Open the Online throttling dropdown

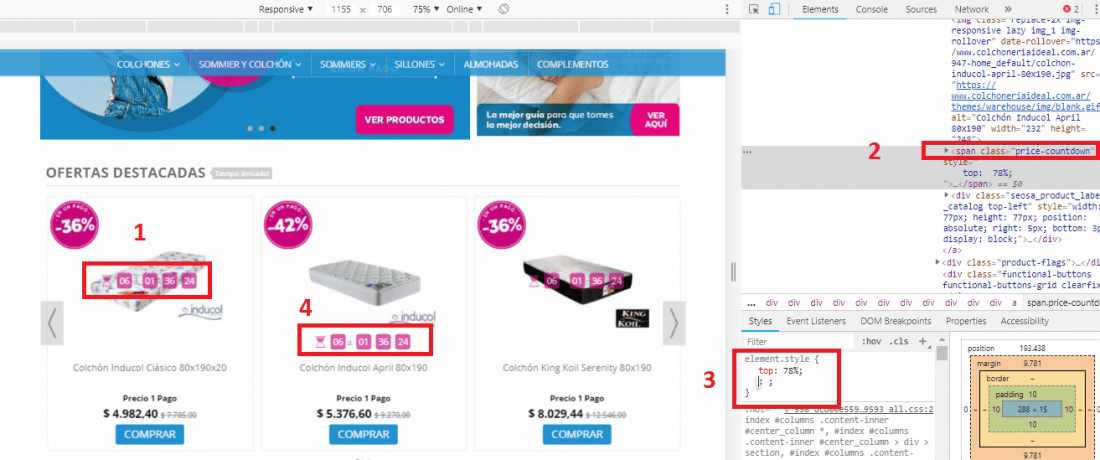464,9
